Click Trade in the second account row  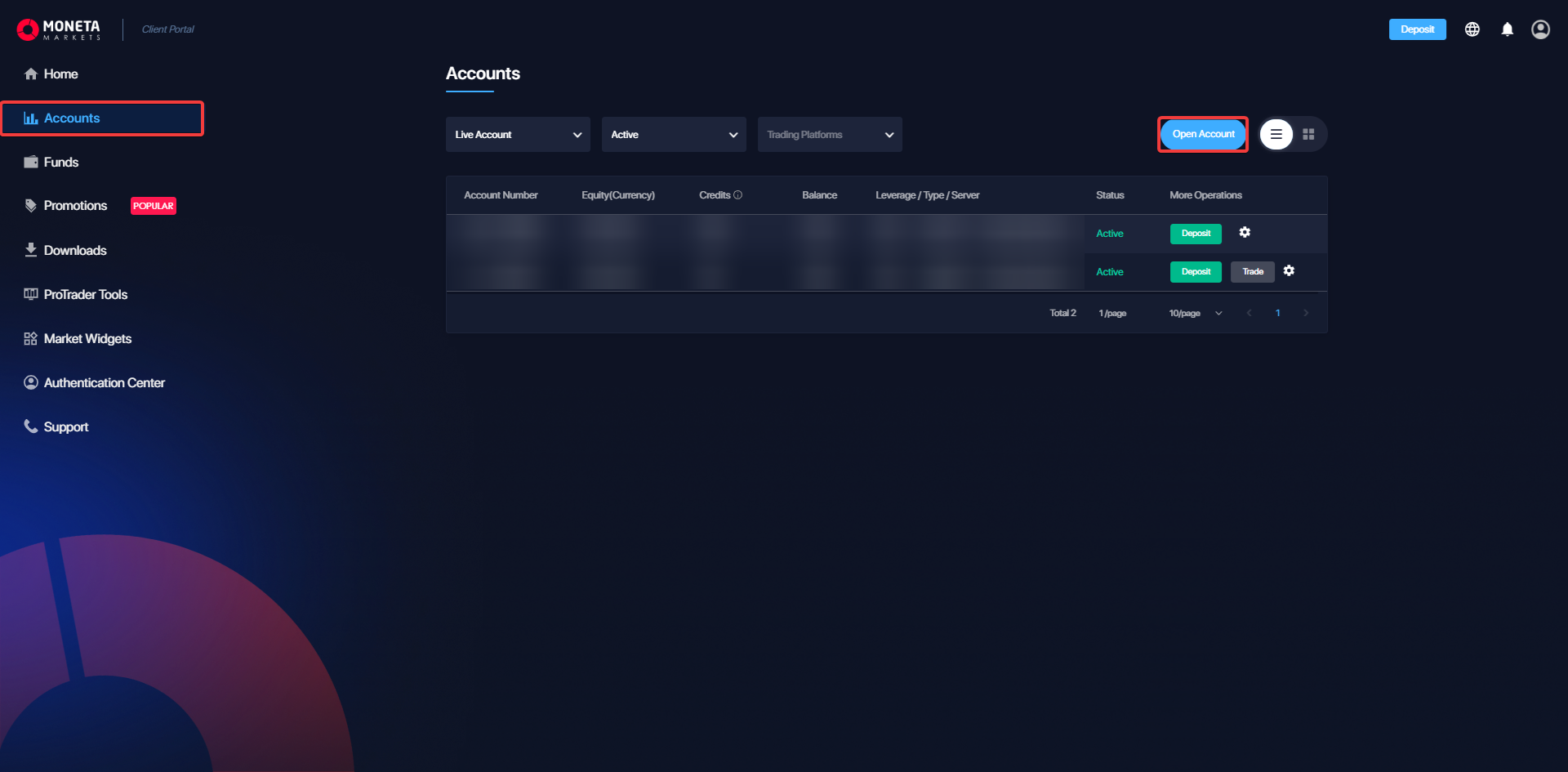pyautogui.click(x=1253, y=272)
